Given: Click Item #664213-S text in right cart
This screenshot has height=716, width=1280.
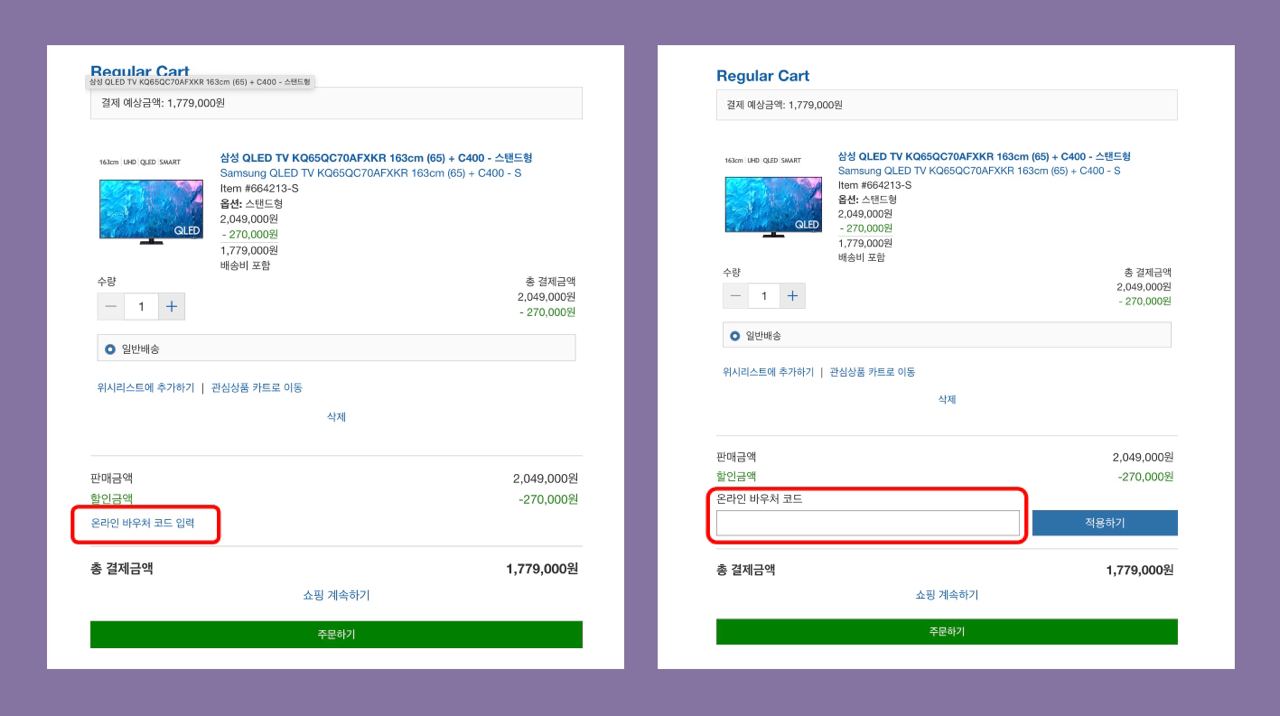Looking at the screenshot, I should [x=875, y=185].
